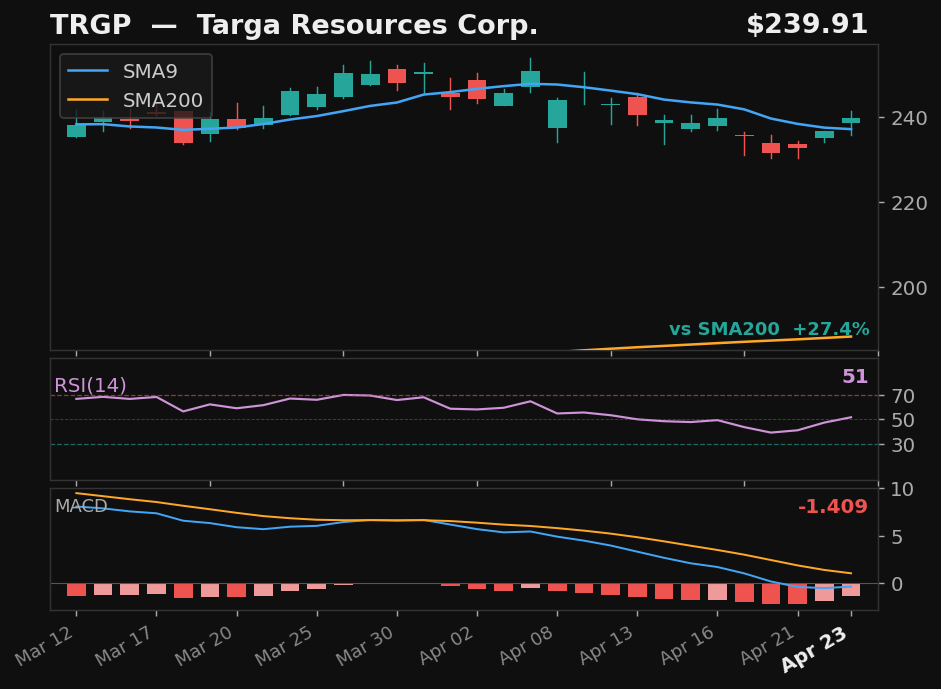Select the tall green candle near Mar 30
Screen dimensions: 941x689
pos(342,85)
